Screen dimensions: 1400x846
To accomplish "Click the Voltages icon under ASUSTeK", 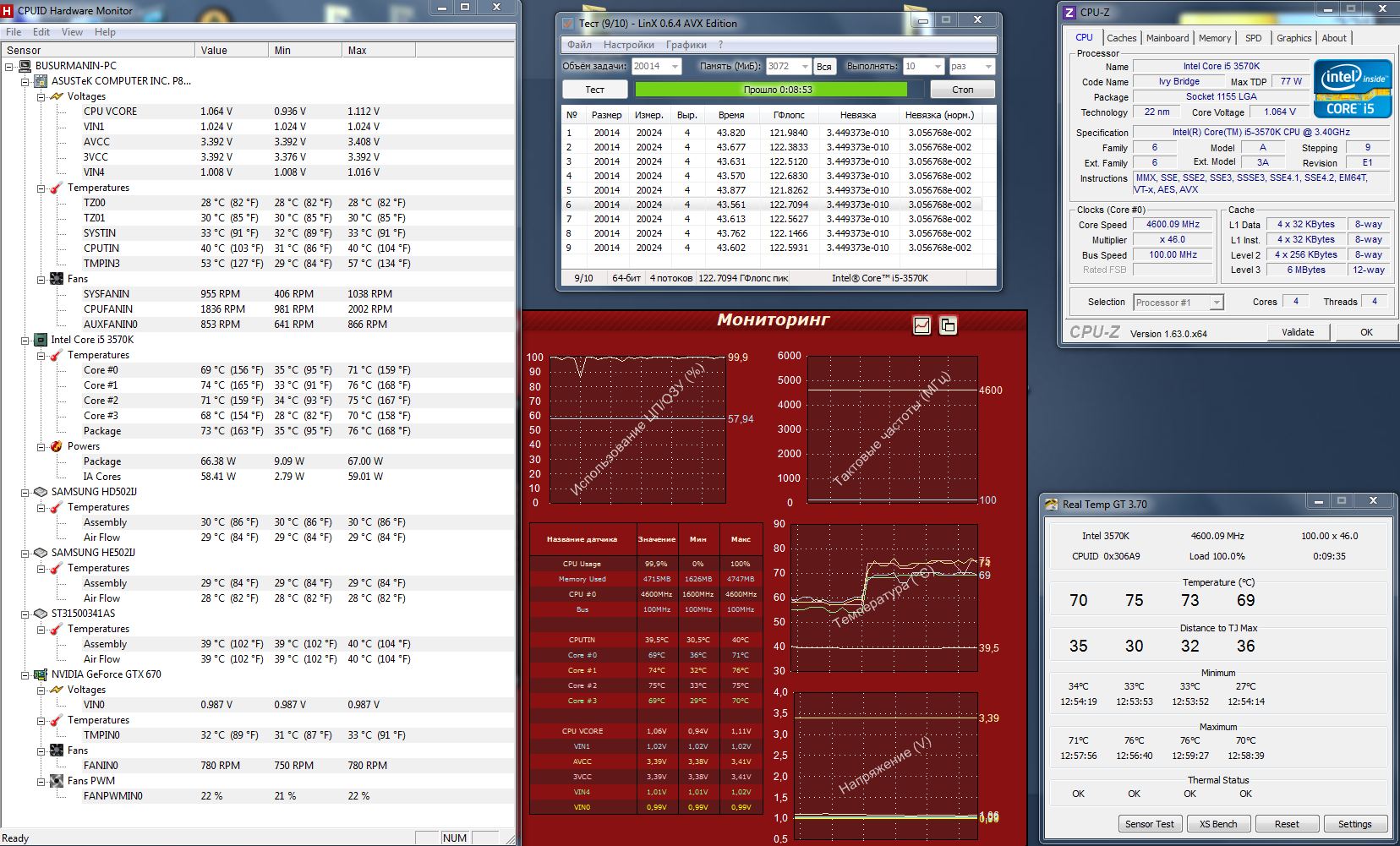I will pyautogui.click(x=57, y=96).
